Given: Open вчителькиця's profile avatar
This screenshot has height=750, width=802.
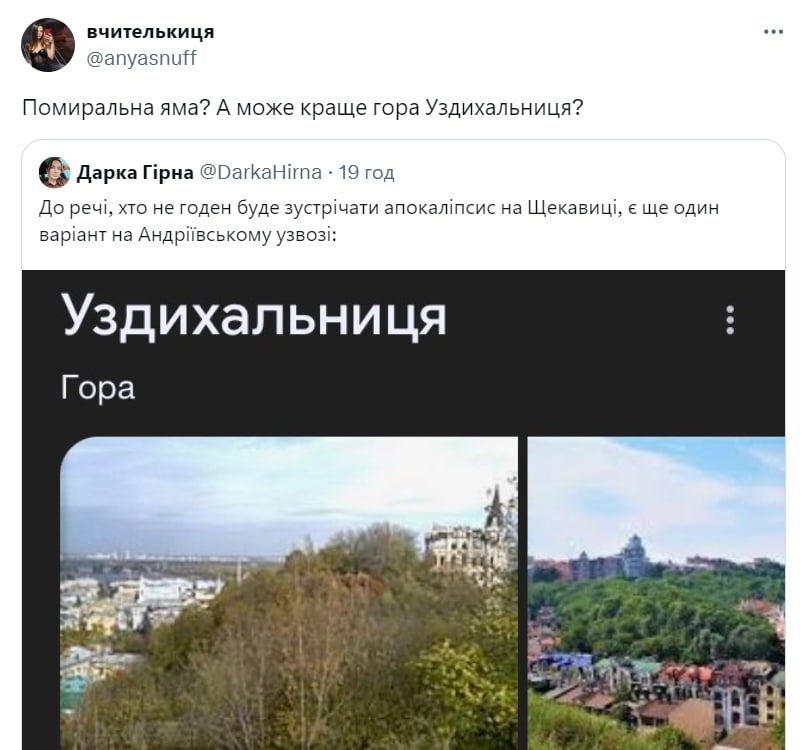Looking at the screenshot, I should [x=47, y=44].
